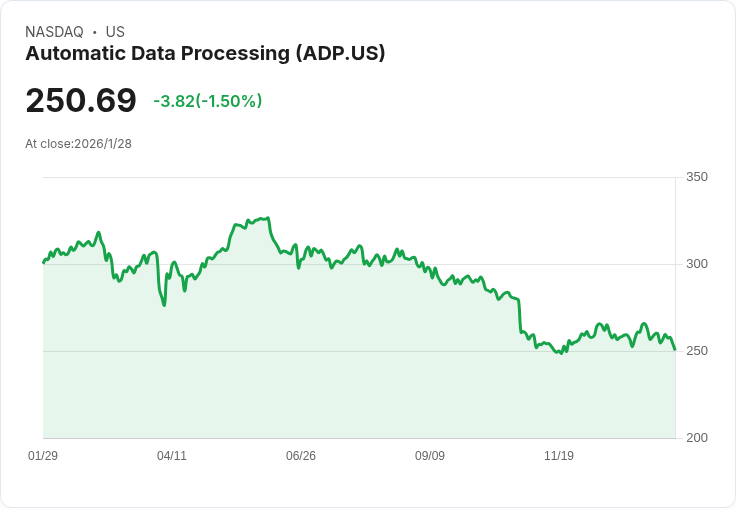Click the leftmost start of the price line
This screenshot has height=508, width=736.
coord(43,262)
